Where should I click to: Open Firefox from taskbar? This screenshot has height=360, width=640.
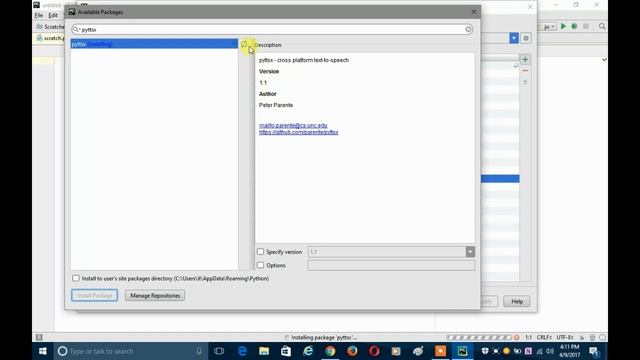(352, 351)
